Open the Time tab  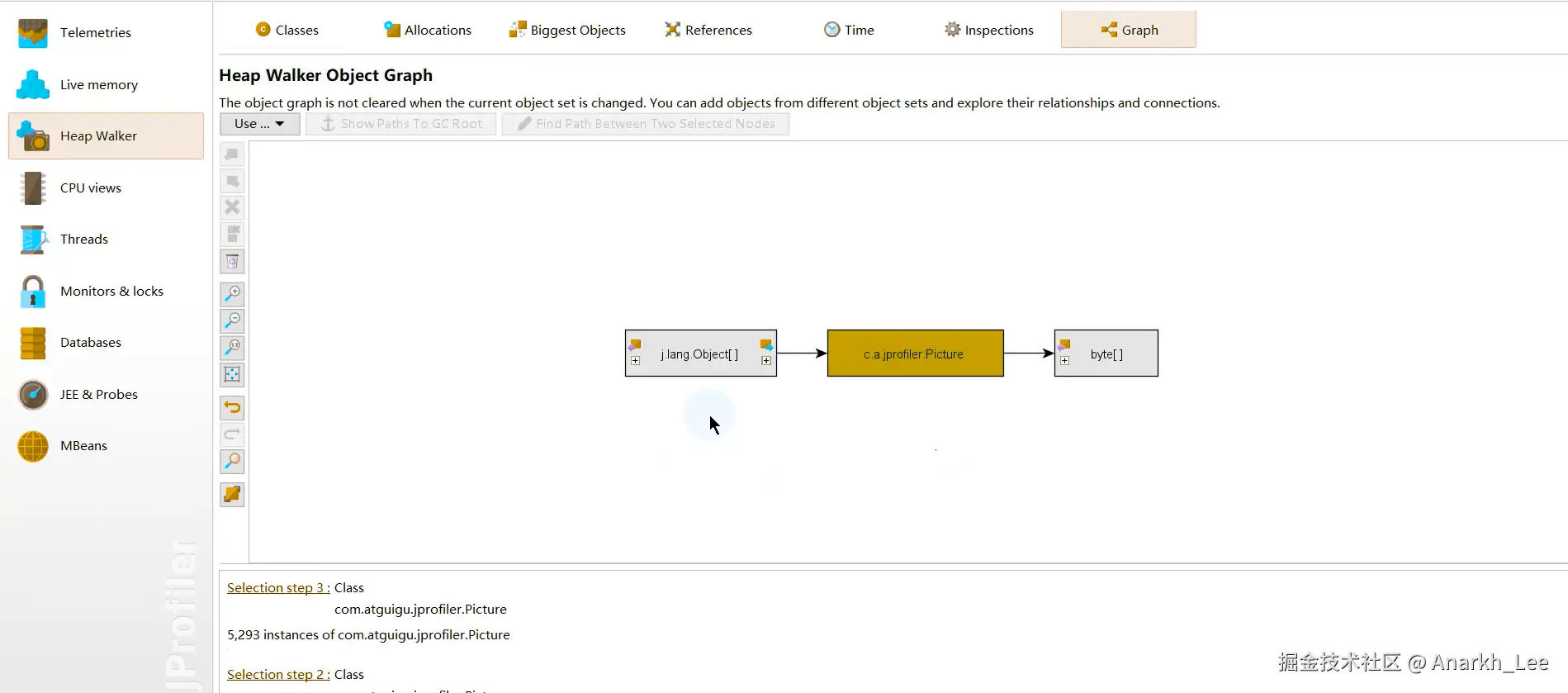point(849,30)
